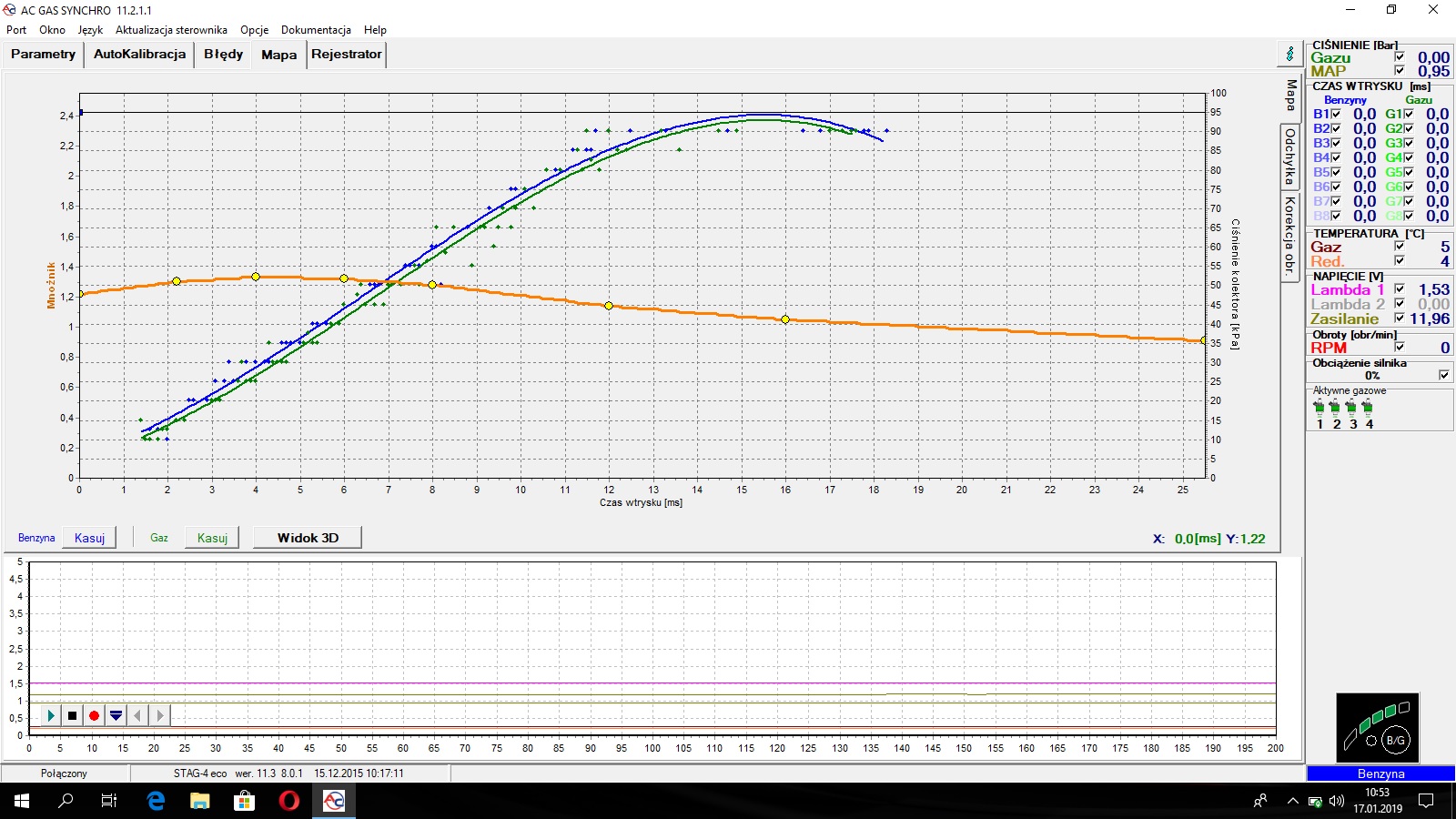Click the grey left arrow on recorder
Viewport: 1456px width, 819px height.
coord(137,716)
